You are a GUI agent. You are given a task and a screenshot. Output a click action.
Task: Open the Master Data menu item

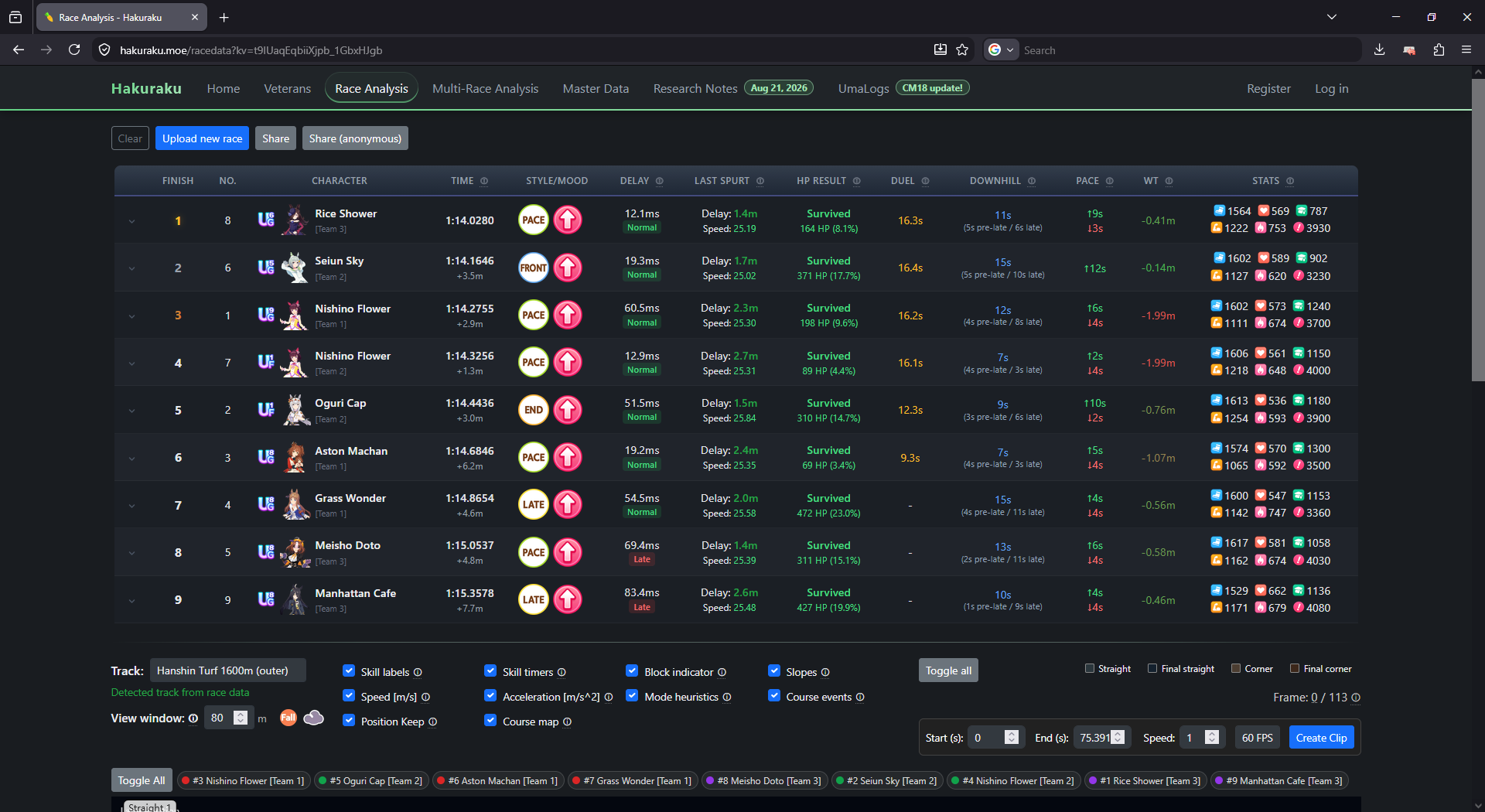point(596,88)
